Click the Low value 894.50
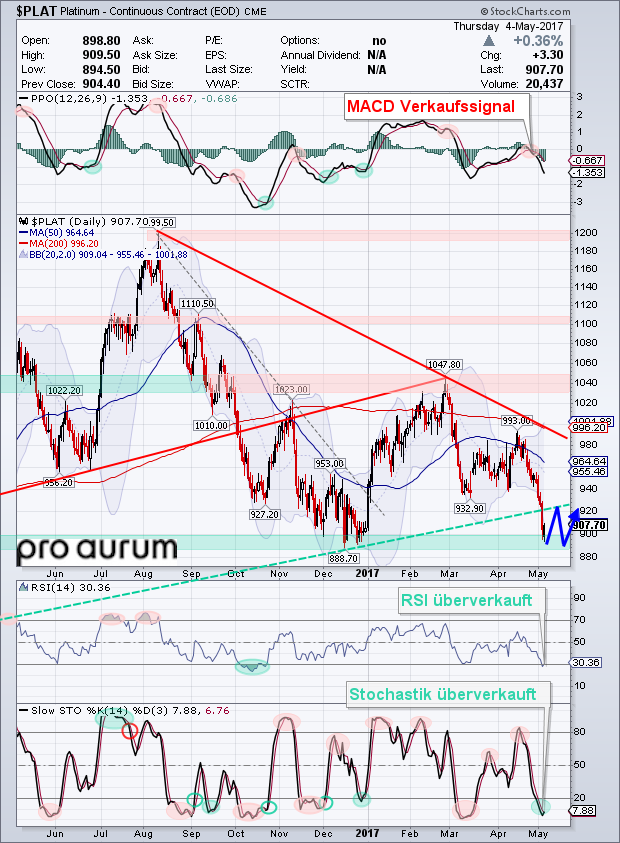Screen dimensions: 620x843 click(101, 69)
